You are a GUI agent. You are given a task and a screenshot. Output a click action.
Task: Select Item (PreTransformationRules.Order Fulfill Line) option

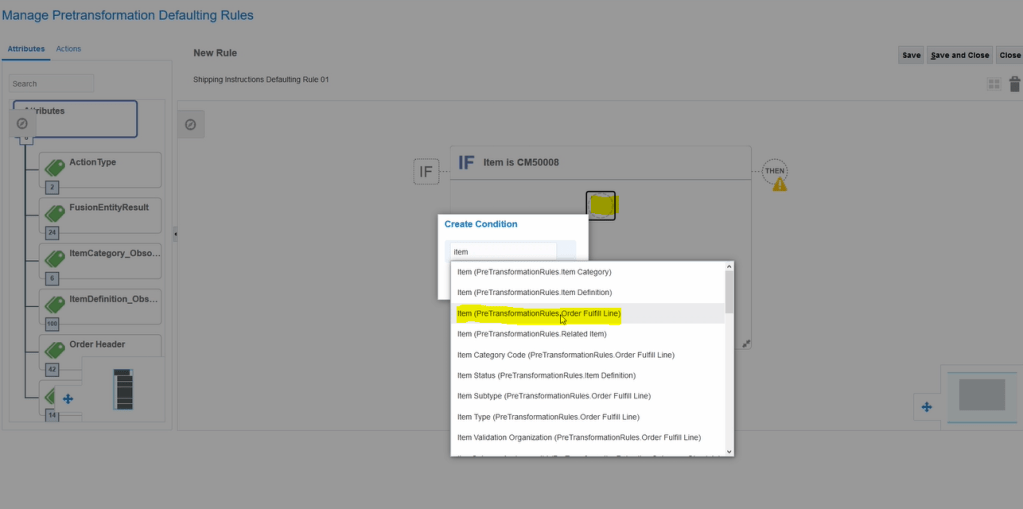[x=539, y=313]
